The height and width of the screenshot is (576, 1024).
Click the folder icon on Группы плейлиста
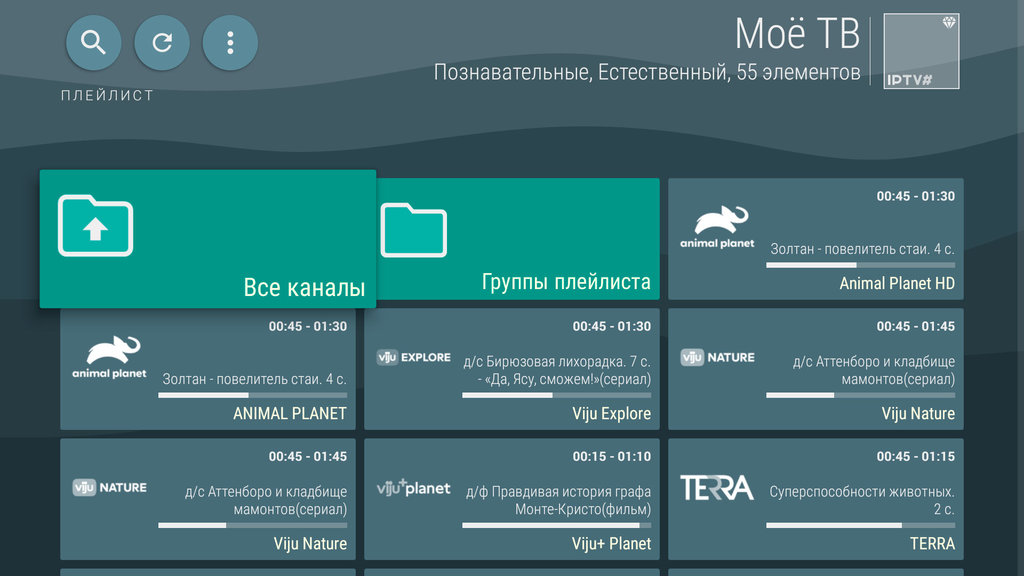[414, 230]
